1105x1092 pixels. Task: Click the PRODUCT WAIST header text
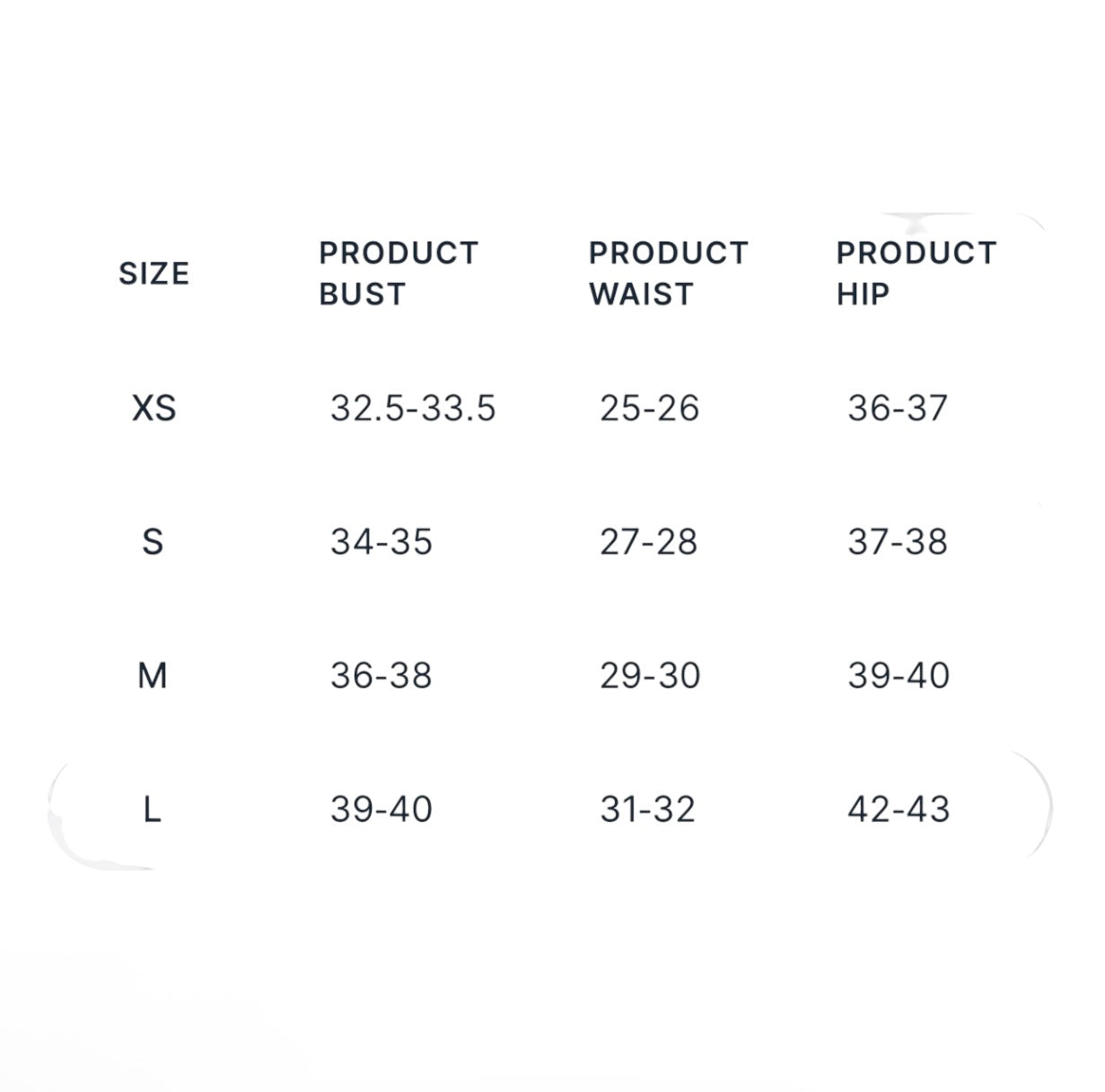(x=669, y=274)
